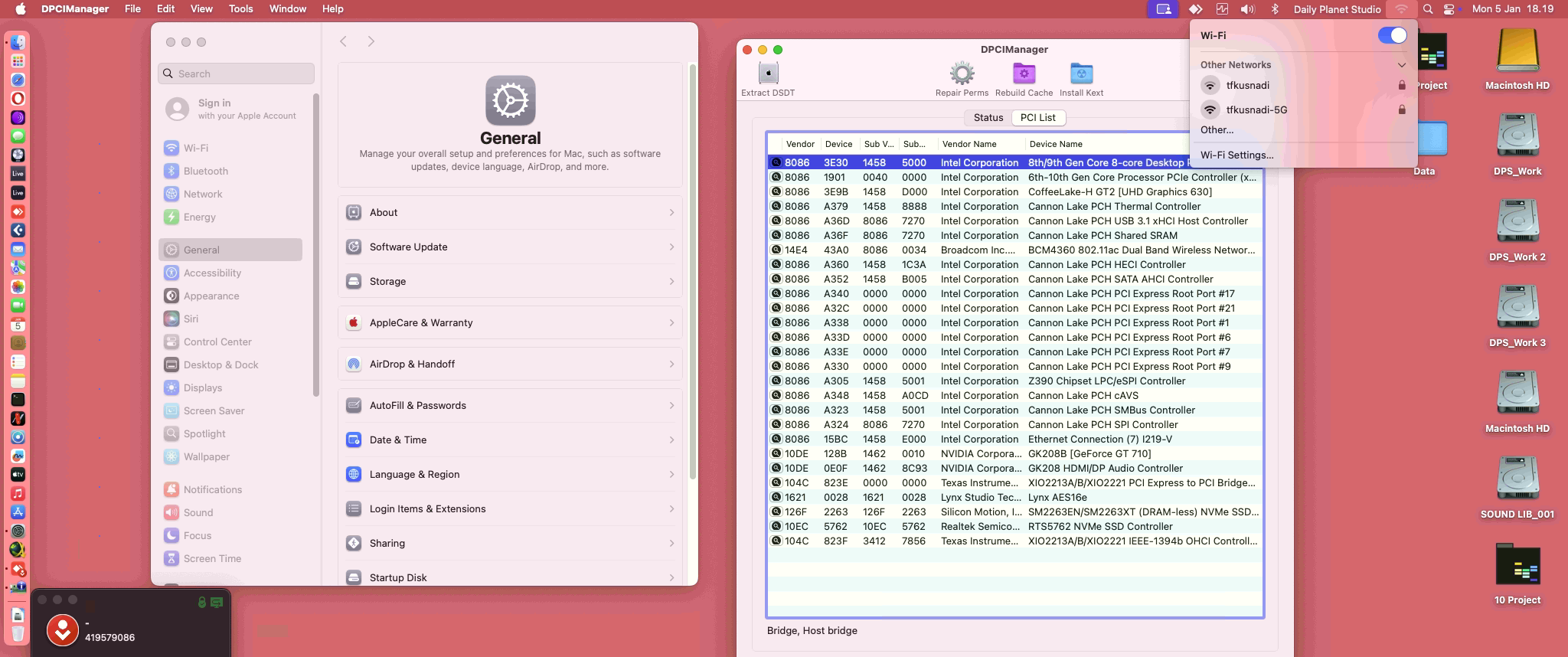Open the Edit menu
The height and width of the screenshot is (657, 1568).
pos(165,9)
